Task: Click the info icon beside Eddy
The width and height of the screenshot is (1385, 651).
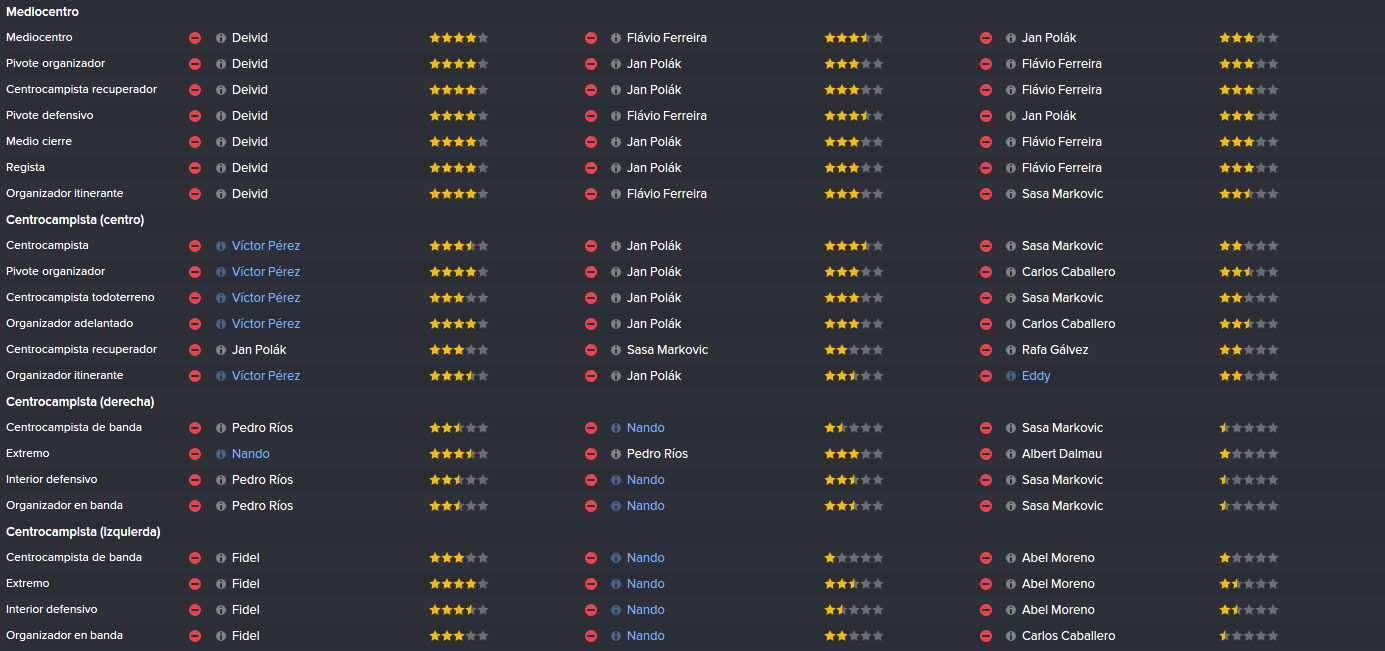Action: (x=1011, y=376)
